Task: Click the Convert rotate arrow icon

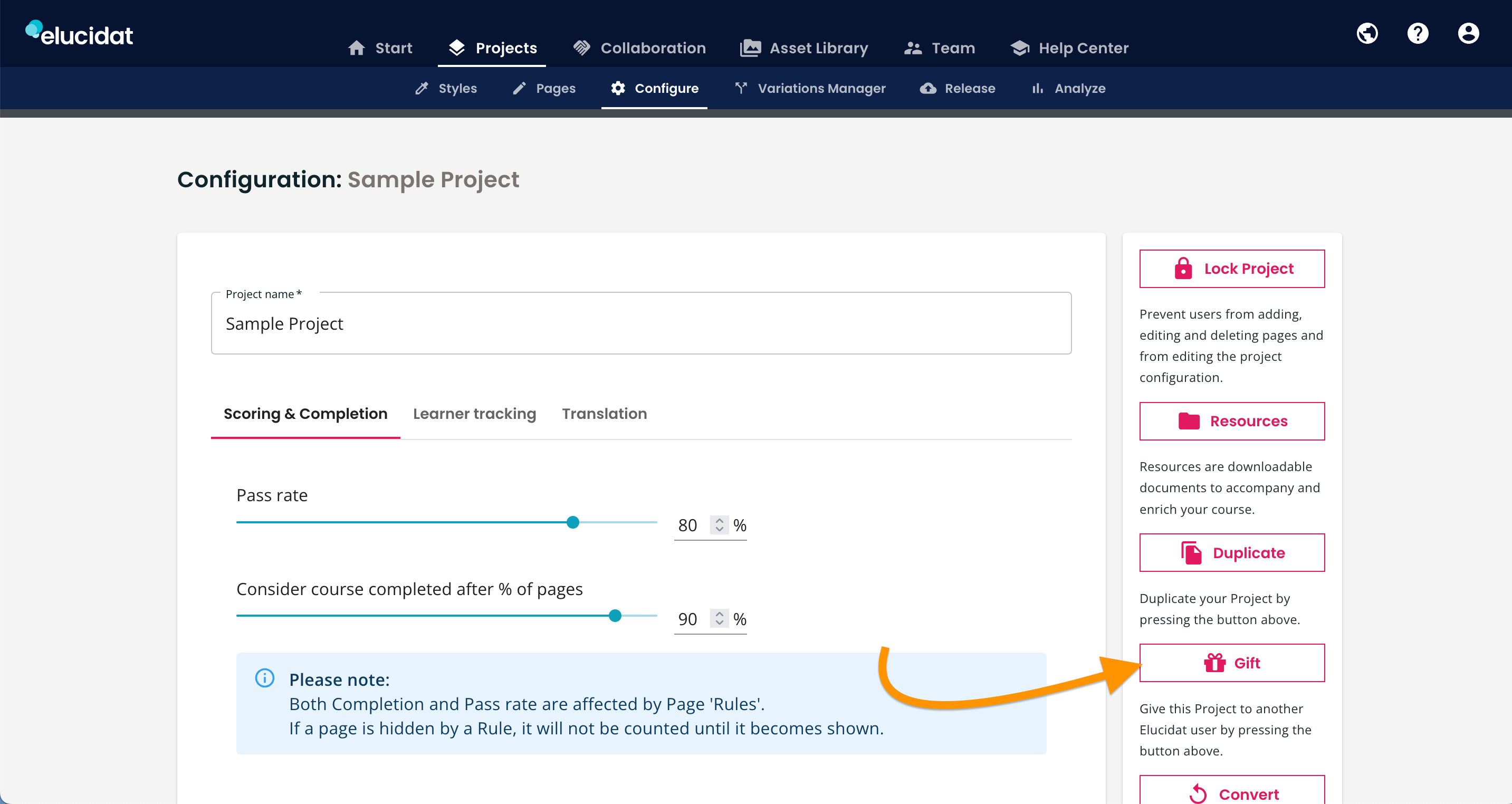Action: (x=1198, y=794)
